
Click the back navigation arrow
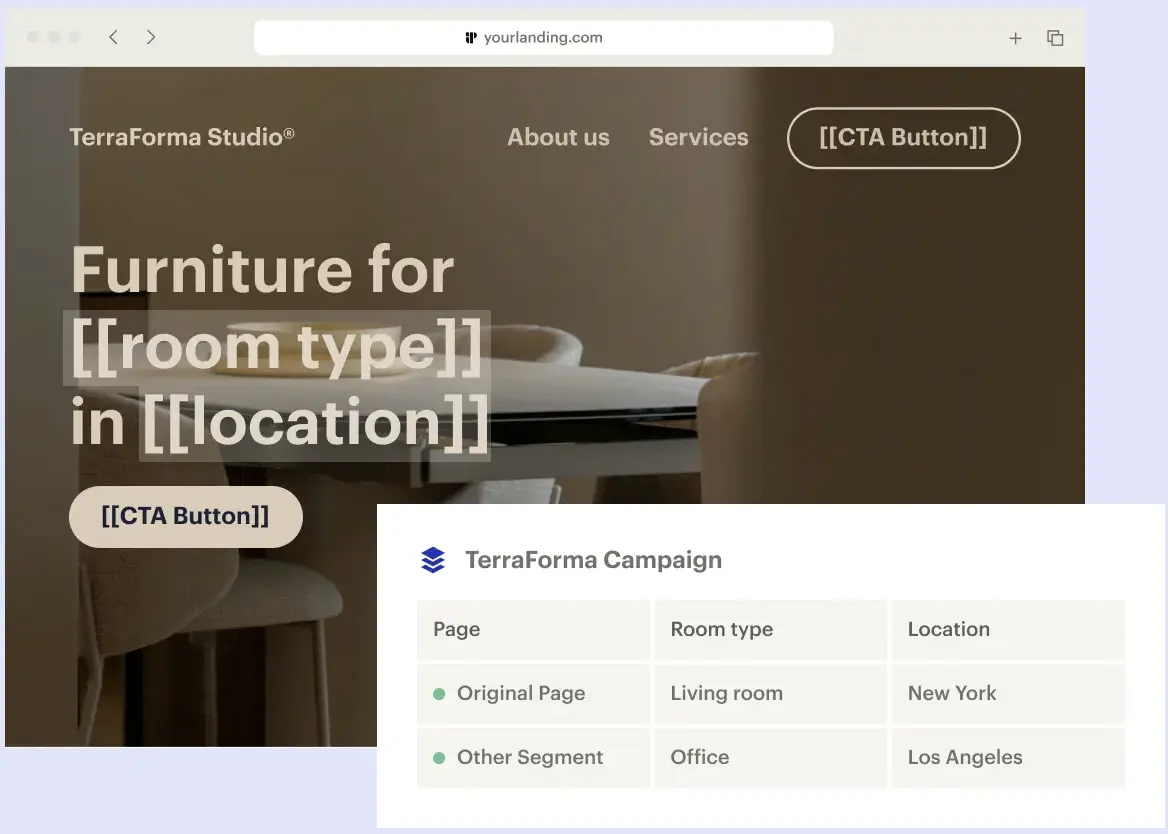[x=113, y=37]
